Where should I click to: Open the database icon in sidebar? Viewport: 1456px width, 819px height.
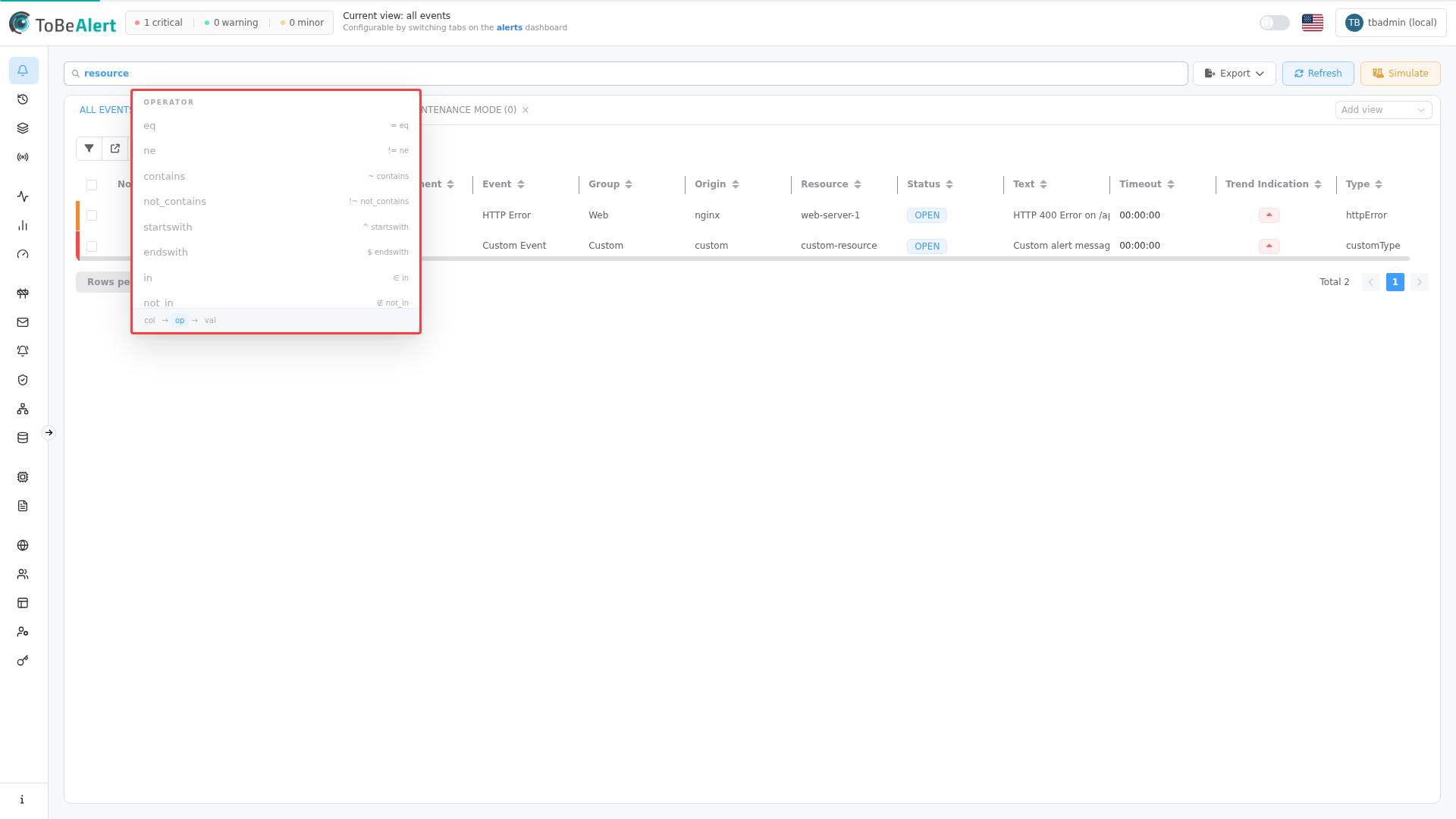pos(23,438)
